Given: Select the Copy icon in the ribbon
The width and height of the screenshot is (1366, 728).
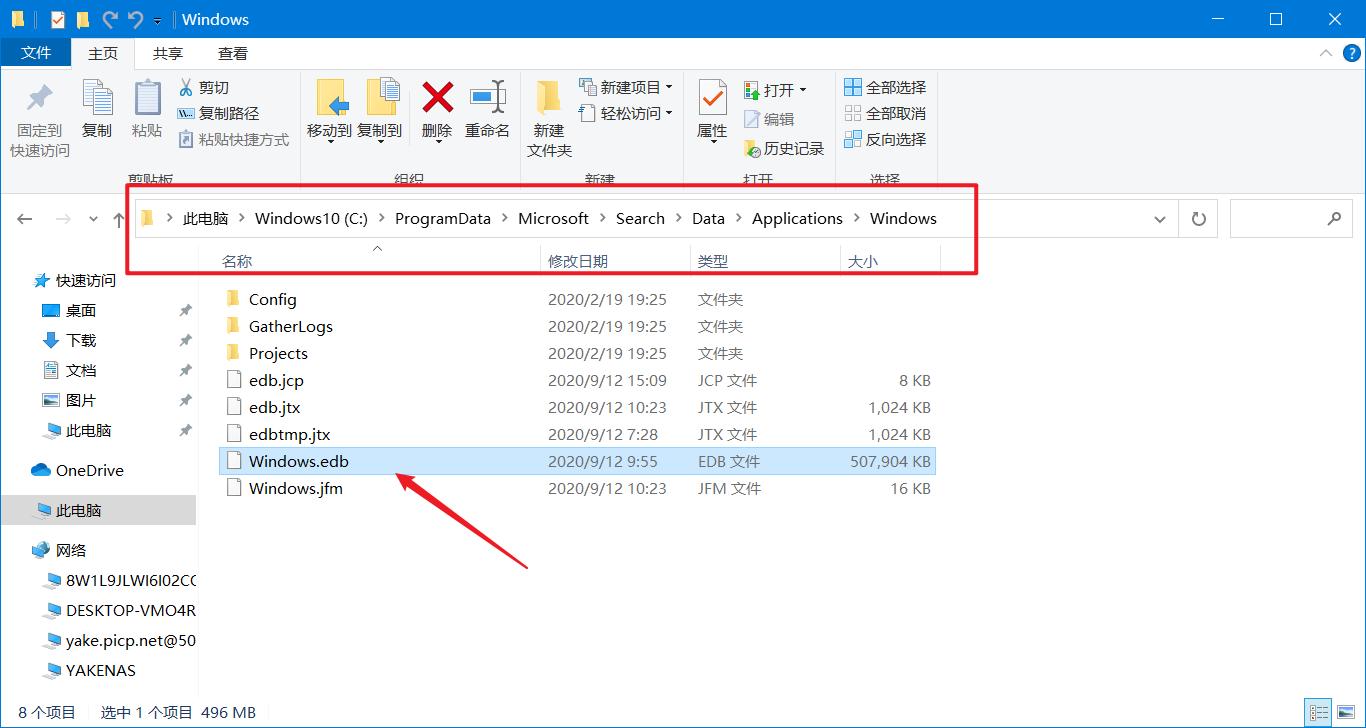Looking at the screenshot, I should coord(97,110).
